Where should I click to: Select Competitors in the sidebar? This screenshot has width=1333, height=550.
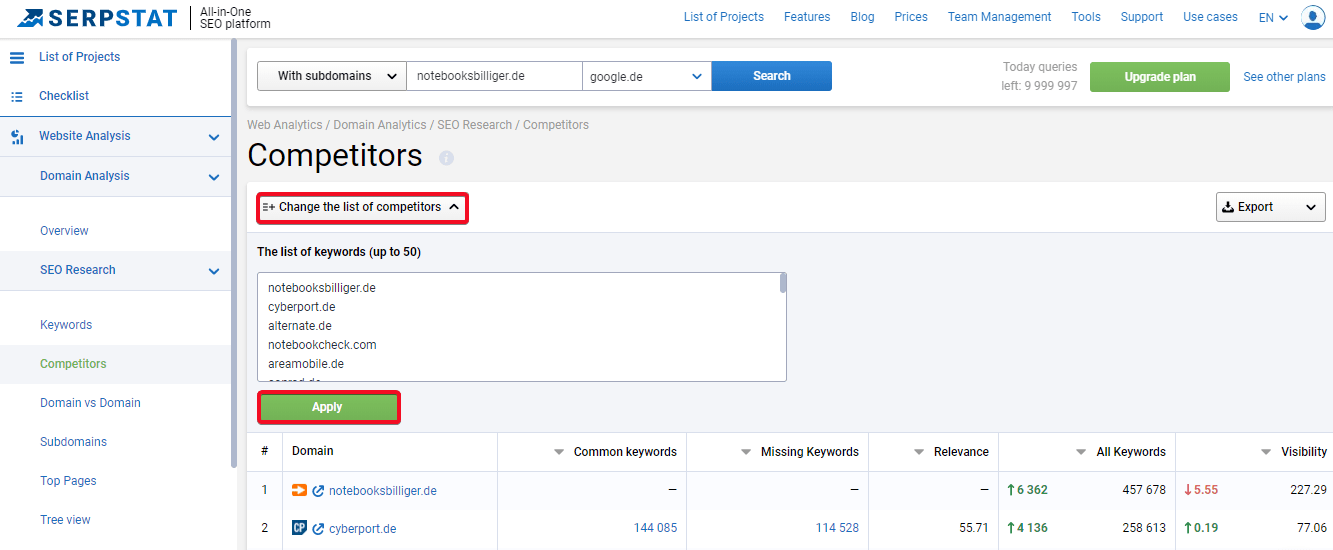point(73,364)
